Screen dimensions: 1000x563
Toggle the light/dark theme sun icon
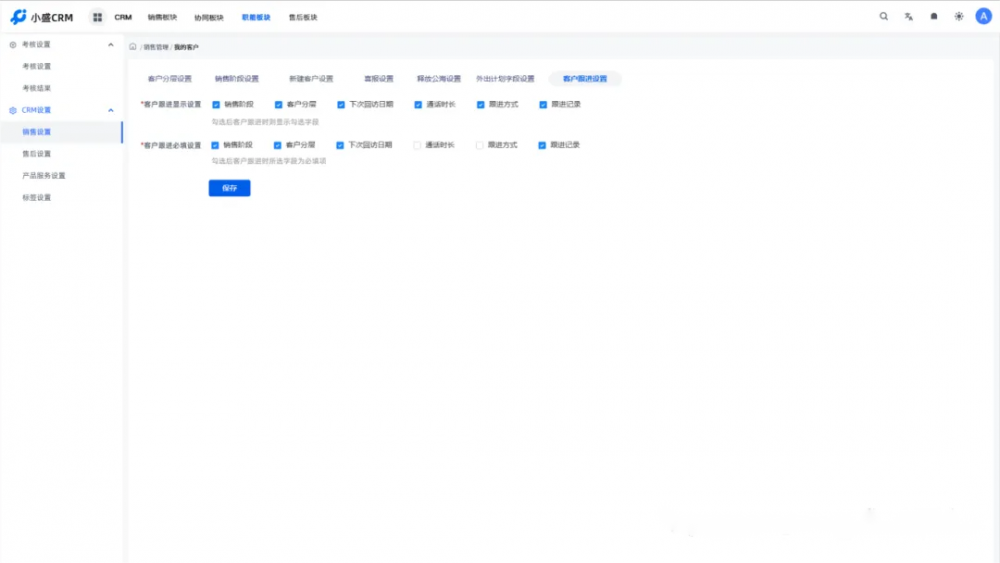(x=959, y=17)
